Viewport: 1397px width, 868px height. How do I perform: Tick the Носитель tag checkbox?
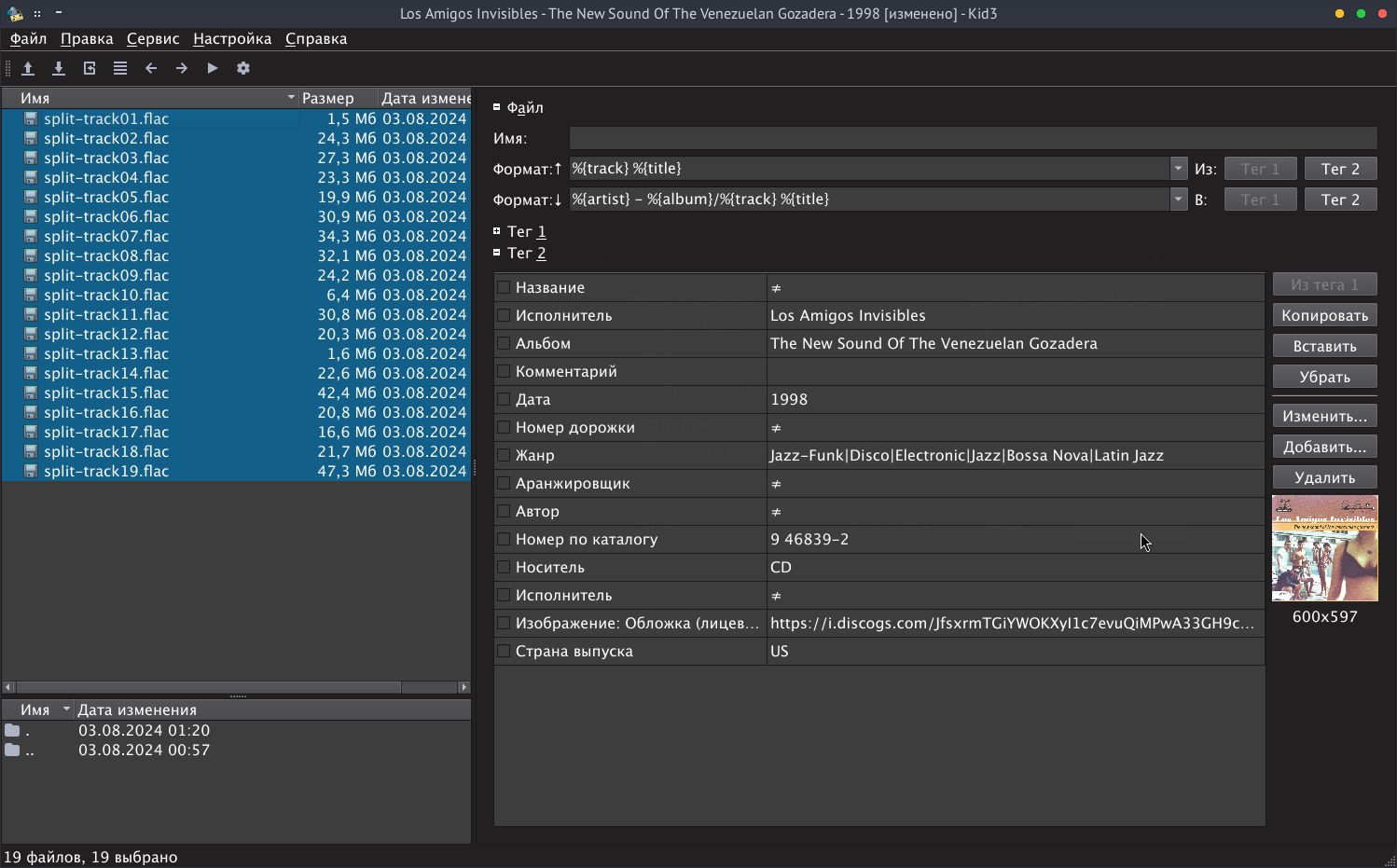click(504, 567)
